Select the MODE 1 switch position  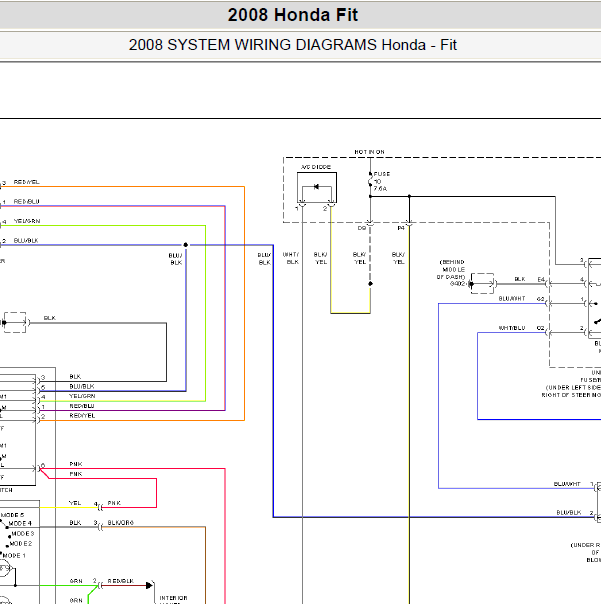(x=14, y=555)
